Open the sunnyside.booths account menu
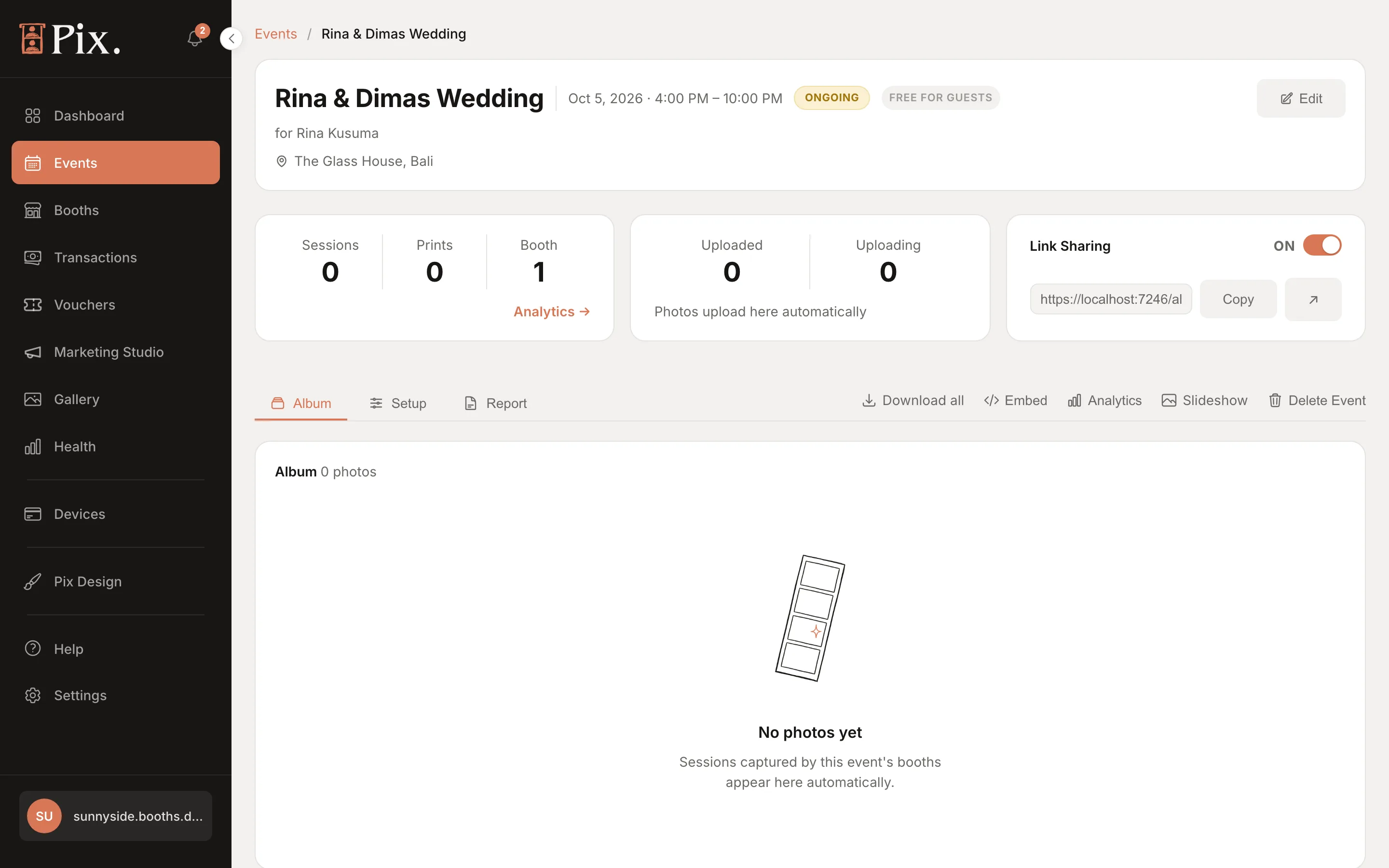The image size is (1389, 868). tap(115, 816)
